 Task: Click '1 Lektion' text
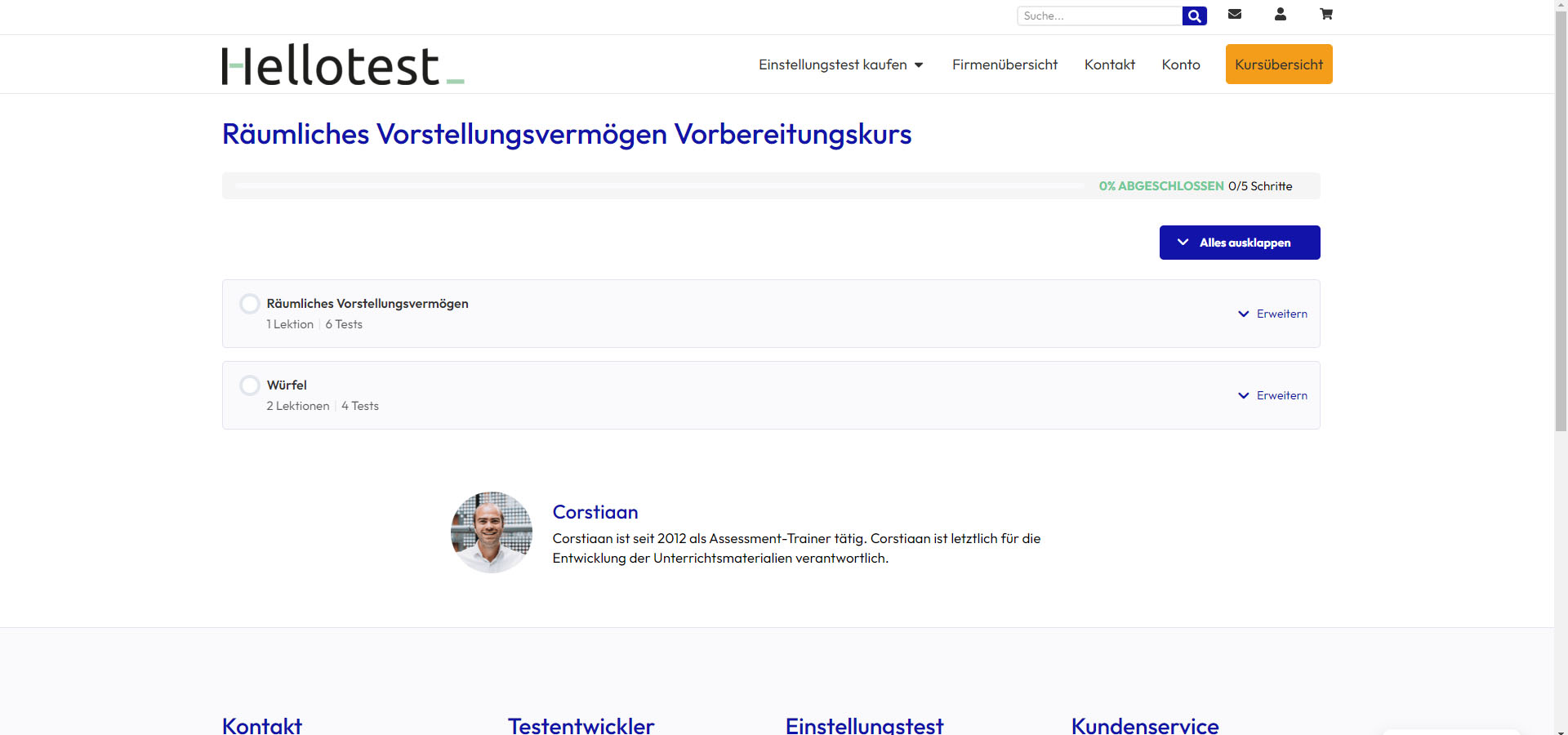click(290, 324)
